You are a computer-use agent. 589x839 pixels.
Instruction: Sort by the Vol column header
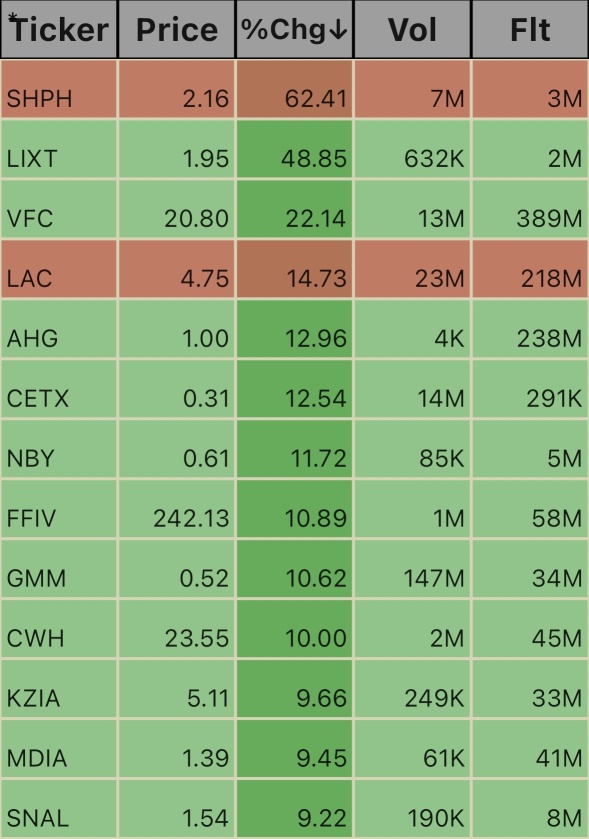tap(412, 29)
